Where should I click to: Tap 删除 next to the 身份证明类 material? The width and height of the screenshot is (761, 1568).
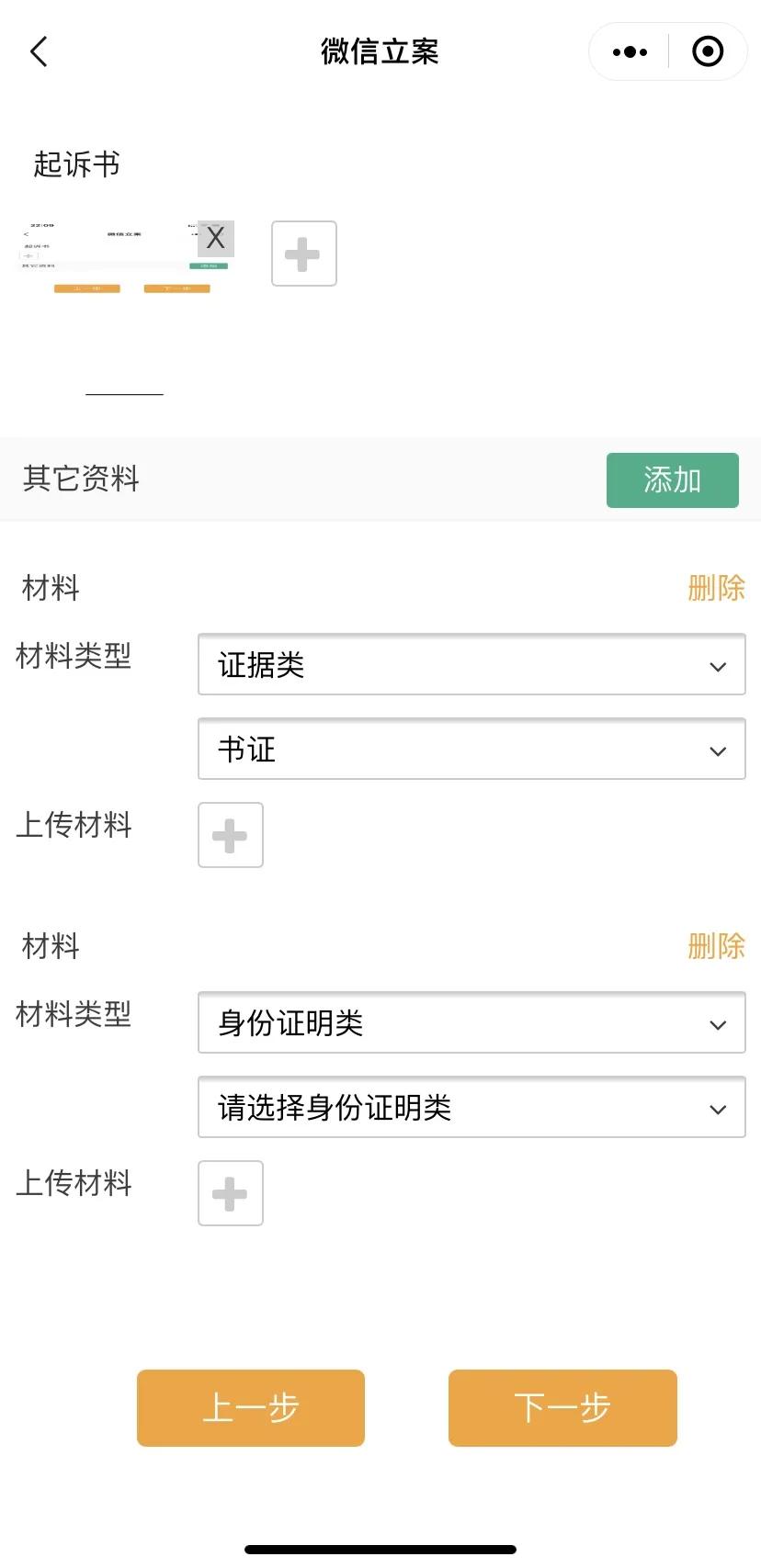(x=716, y=946)
